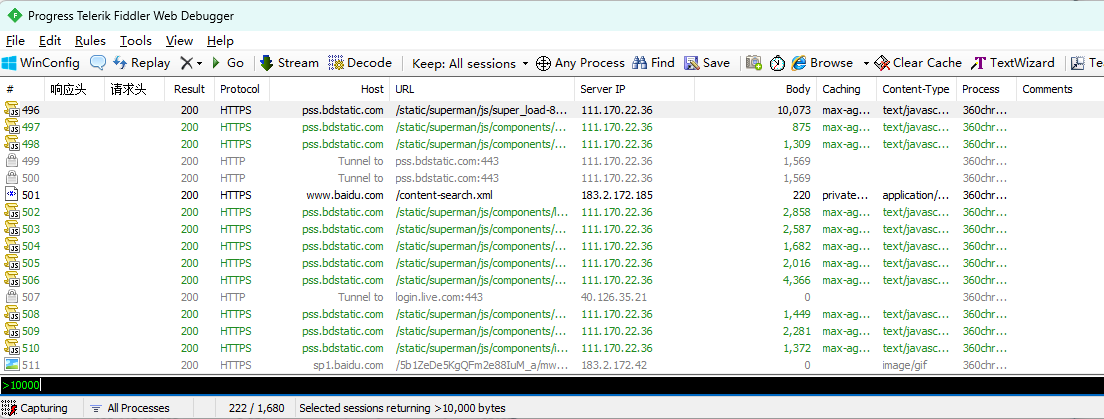This screenshot has width=1104, height=419.
Task: Click the image icon of session 511
Action: pyautogui.click(x=12, y=365)
